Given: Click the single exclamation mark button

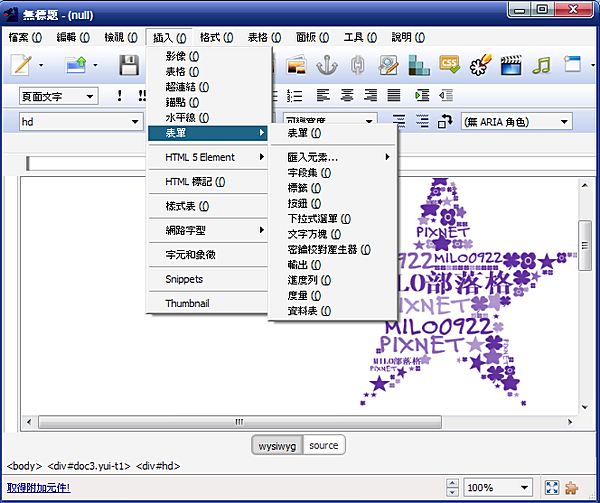Looking at the screenshot, I should click(x=119, y=95).
